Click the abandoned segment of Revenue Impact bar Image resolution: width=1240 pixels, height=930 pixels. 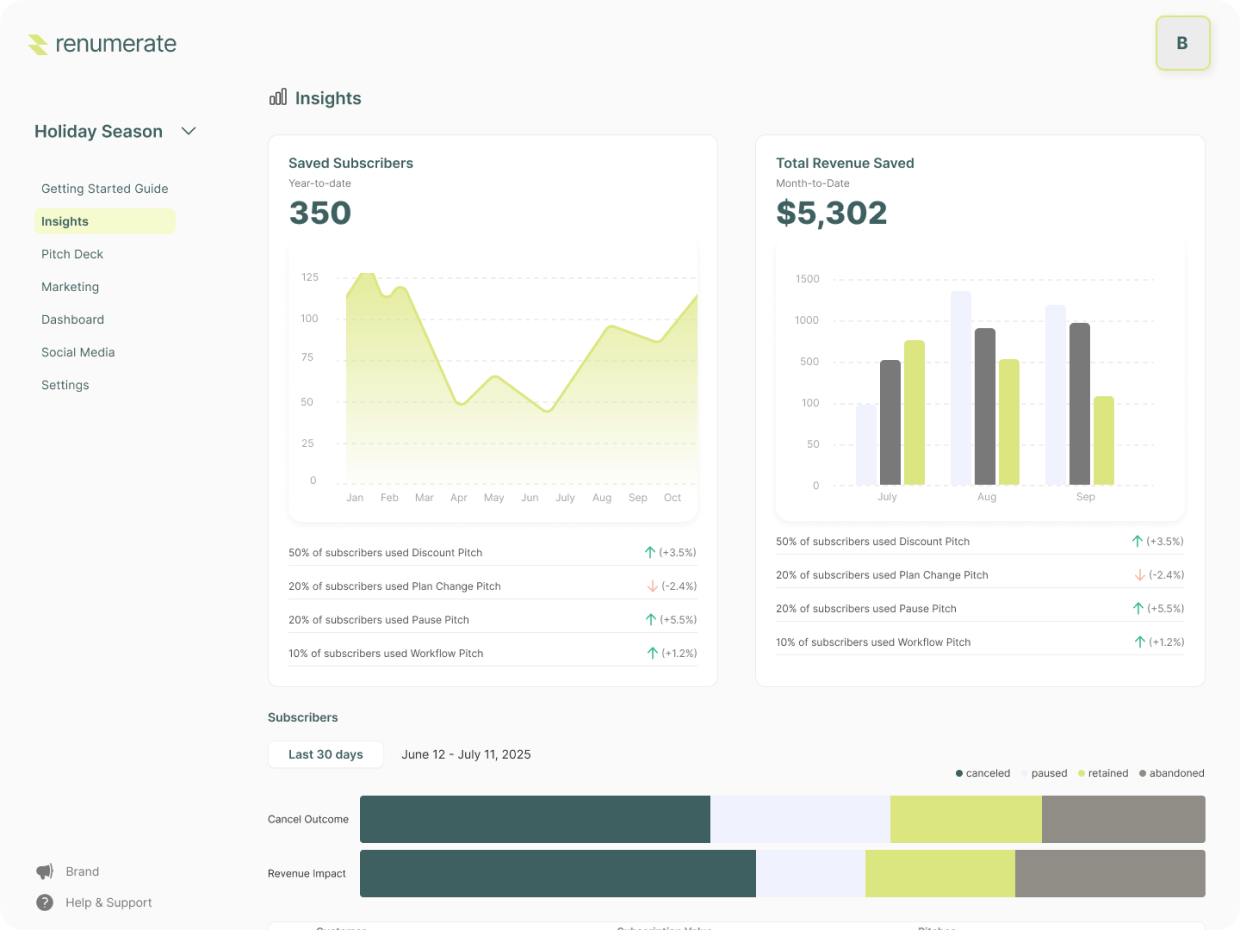[x=1110, y=873]
